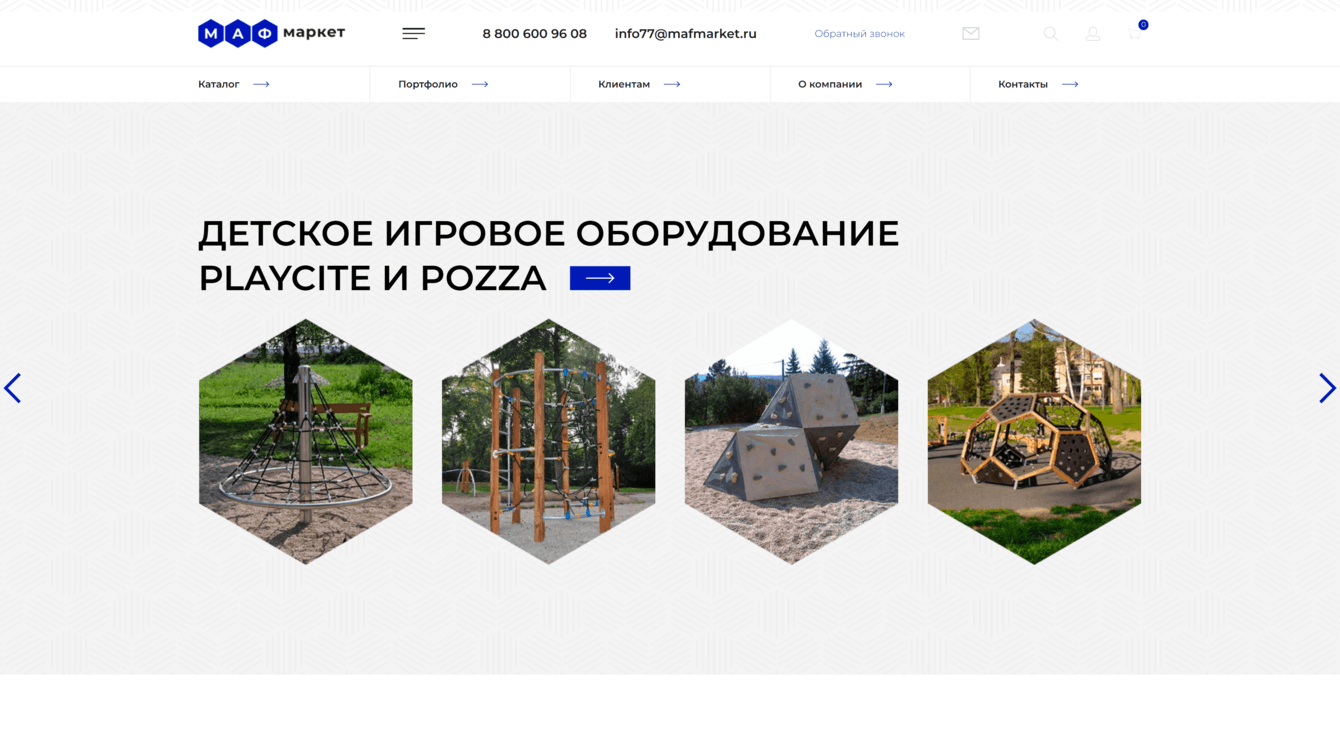
Task: Call the 8 800 600 96 08 phone number
Action: (x=534, y=33)
